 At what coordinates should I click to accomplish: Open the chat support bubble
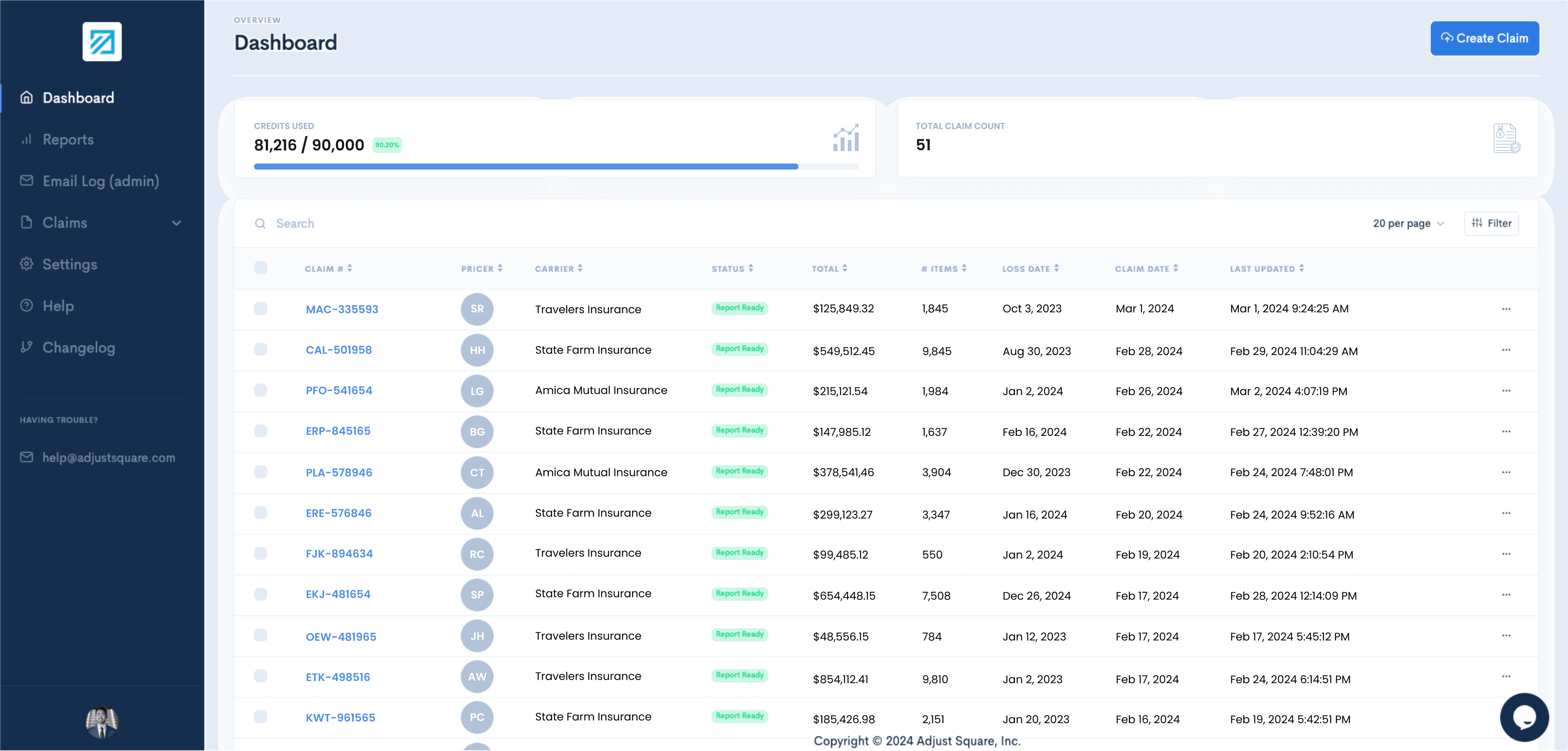[x=1524, y=717]
